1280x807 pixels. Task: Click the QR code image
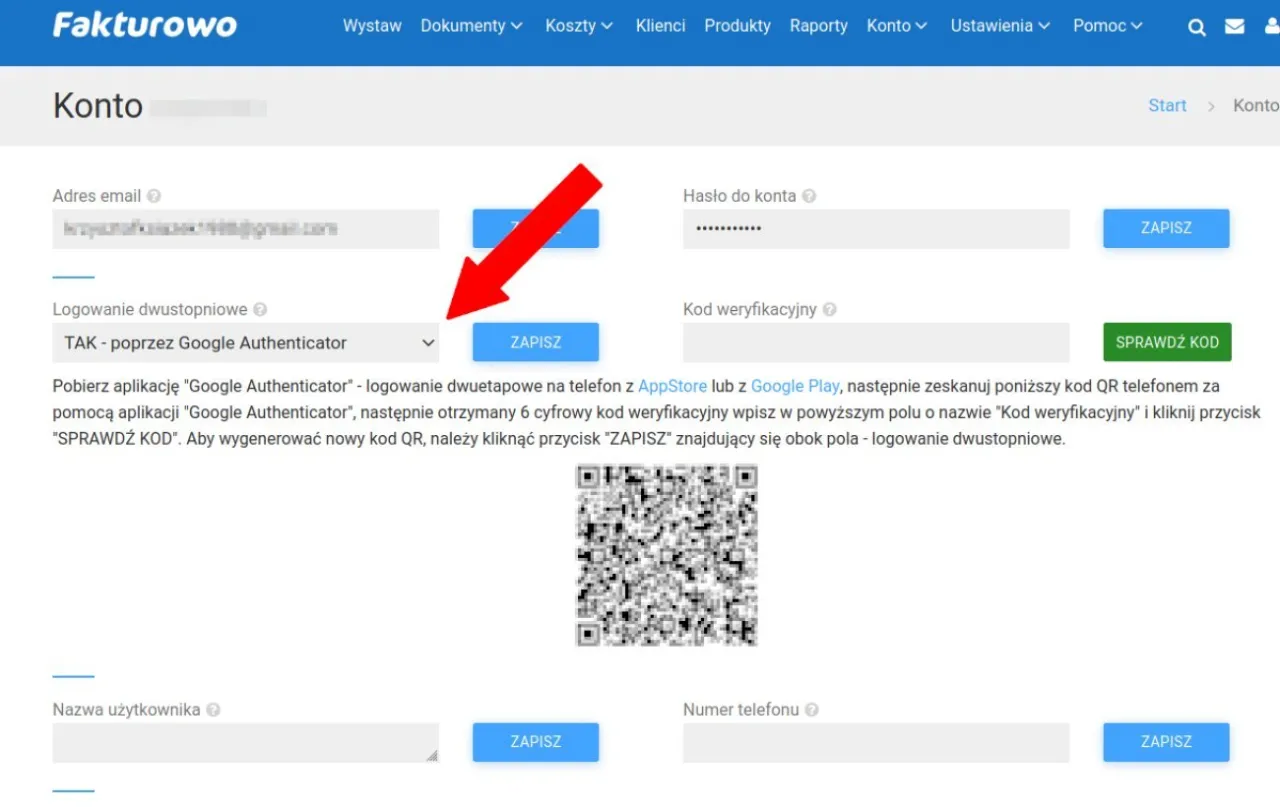point(666,555)
